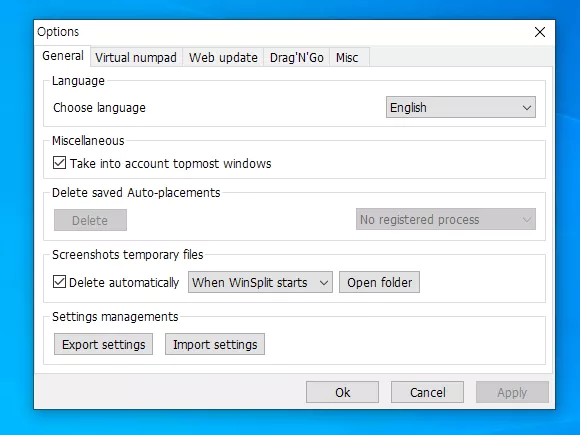Viewport: 580px width, 435px height.
Task: Click Import settings
Action: tap(215, 344)
